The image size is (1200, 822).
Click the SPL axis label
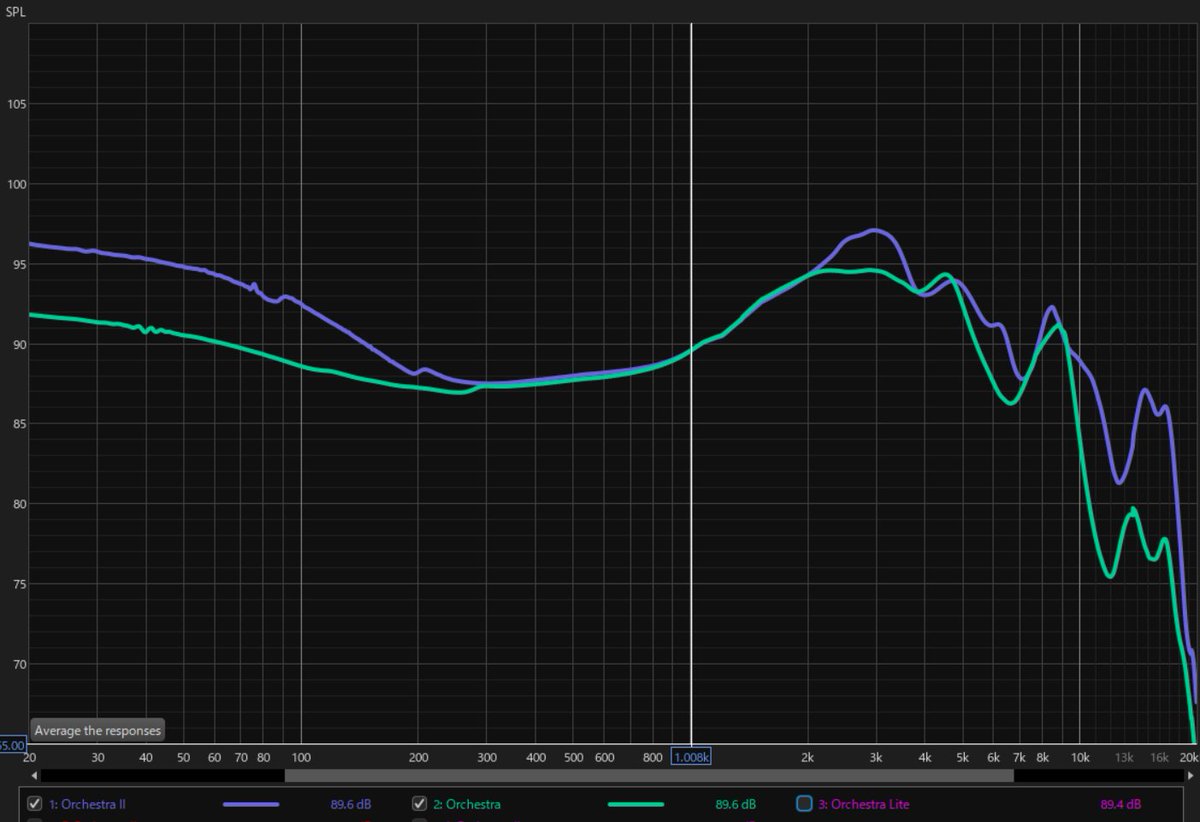pyautogui.click(x=15, y=11)
